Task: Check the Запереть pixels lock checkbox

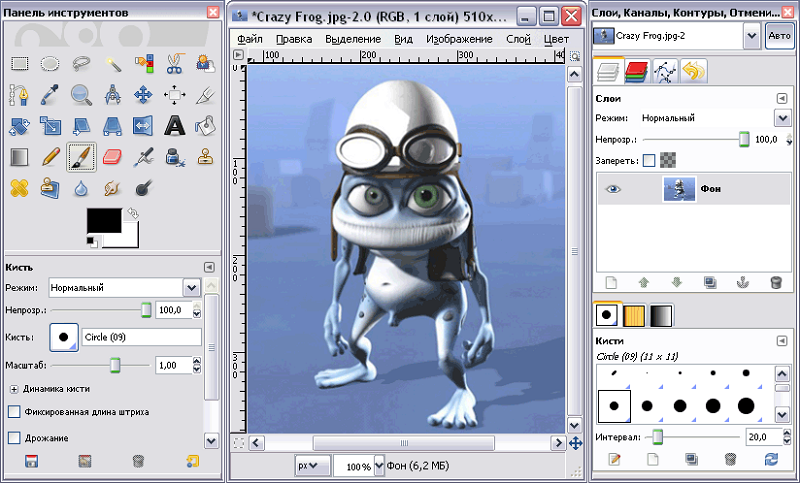Action: (649, 161)
